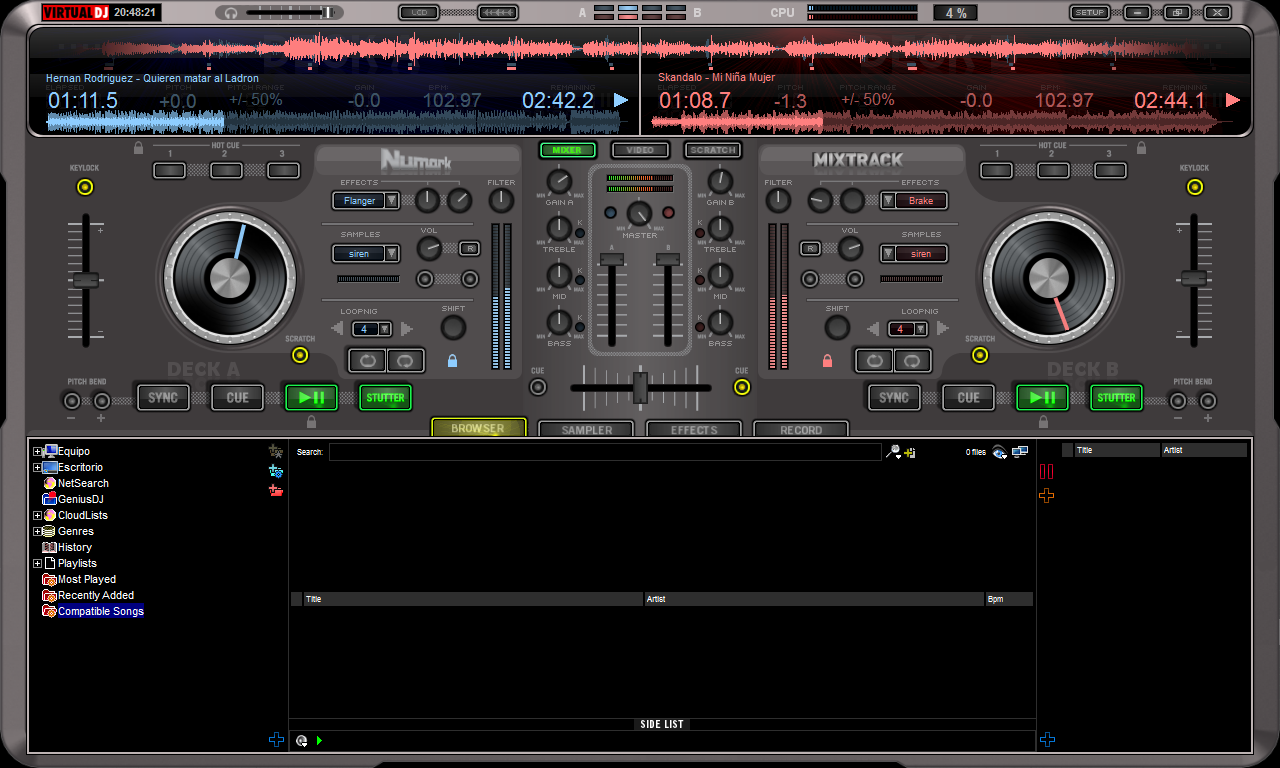This screenshot has height=768, width=1280.
Task: Toggle Deck B keylock yellow button
Action: tap(1194, 187)
